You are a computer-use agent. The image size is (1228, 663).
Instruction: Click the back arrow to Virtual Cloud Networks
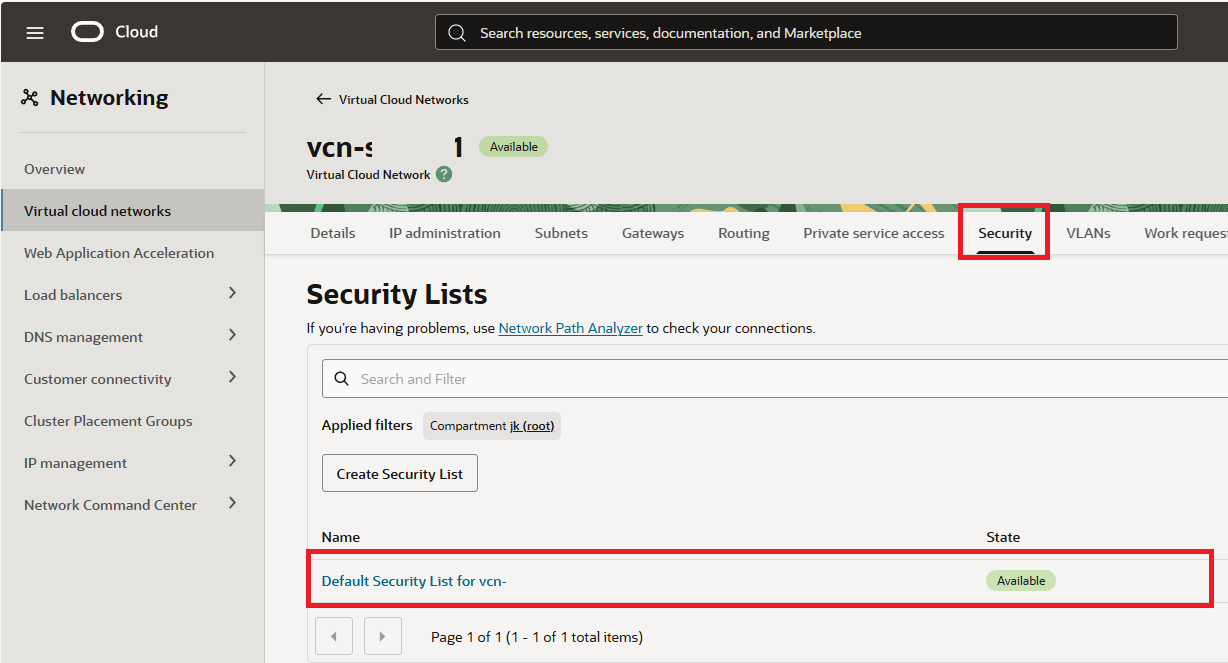[x=323, y=99]
